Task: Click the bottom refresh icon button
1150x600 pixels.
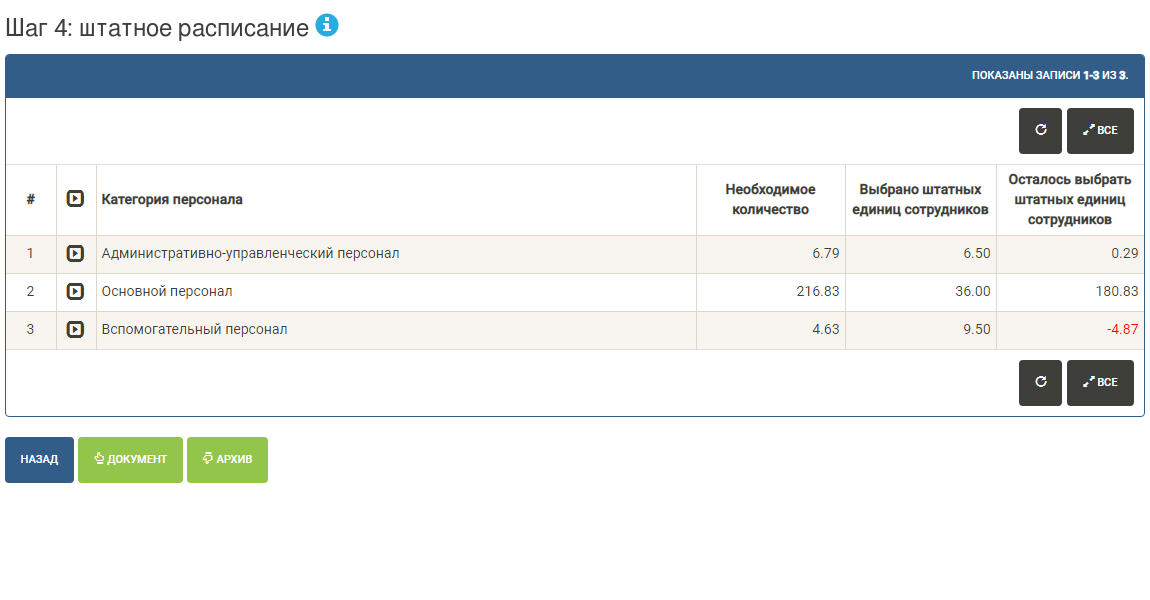Action: click(1040, 382)
